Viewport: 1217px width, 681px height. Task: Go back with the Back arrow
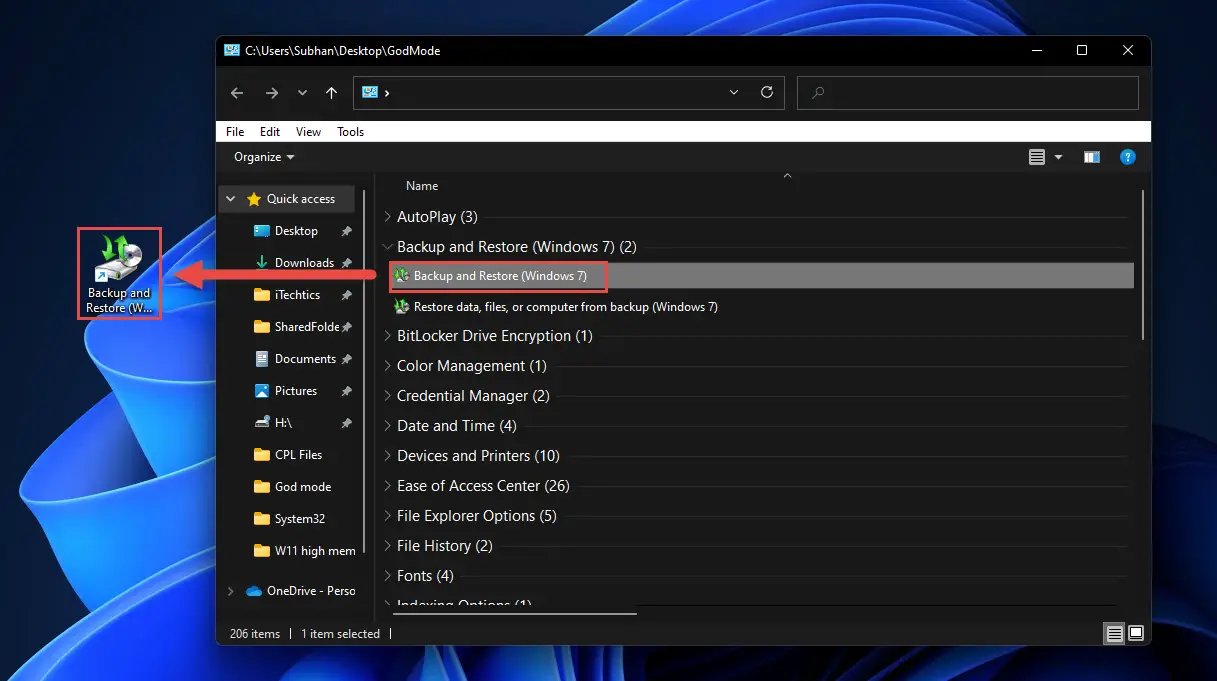tap(237, 93)
